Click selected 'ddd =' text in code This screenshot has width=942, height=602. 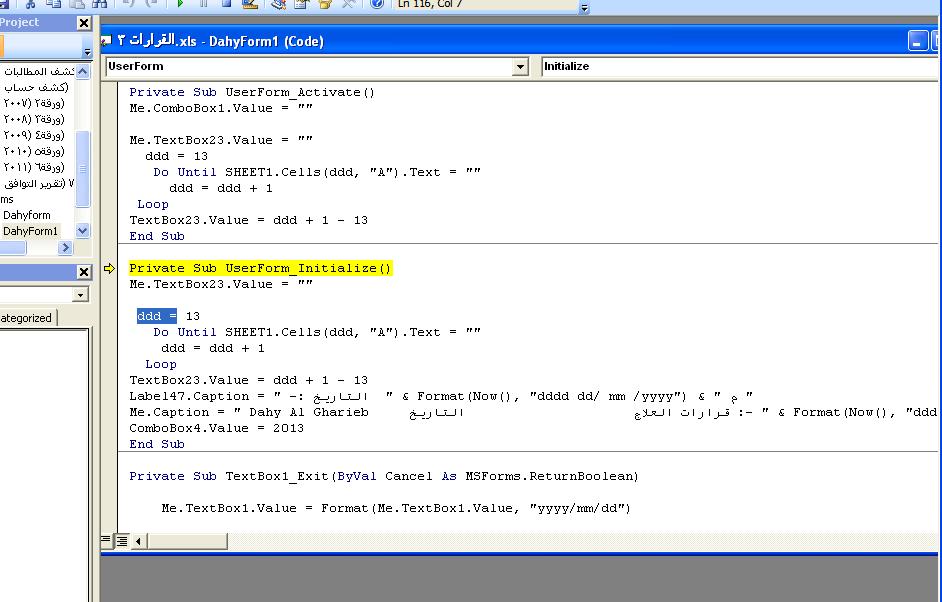point(157,315)
